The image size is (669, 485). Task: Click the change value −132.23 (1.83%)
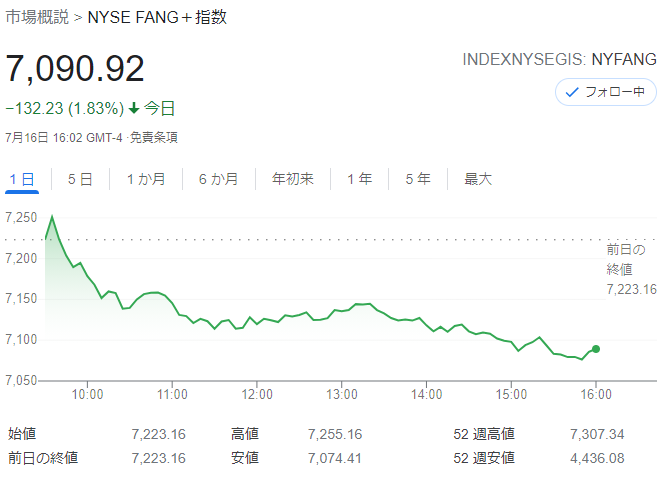tap(65, 108)
